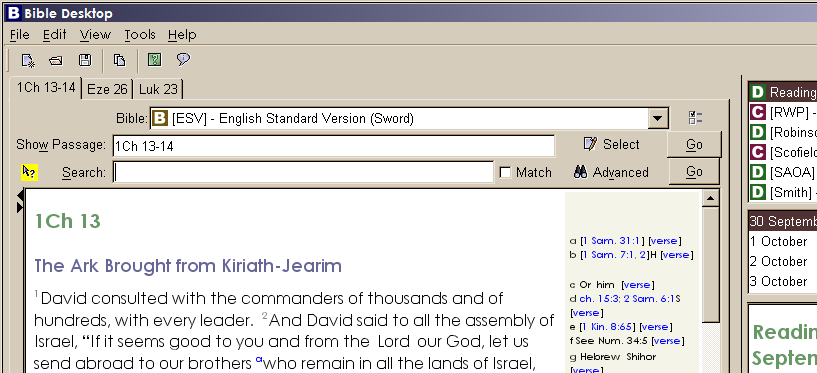
Task: Click inside the Show Passage field
Action: point(333,146)
